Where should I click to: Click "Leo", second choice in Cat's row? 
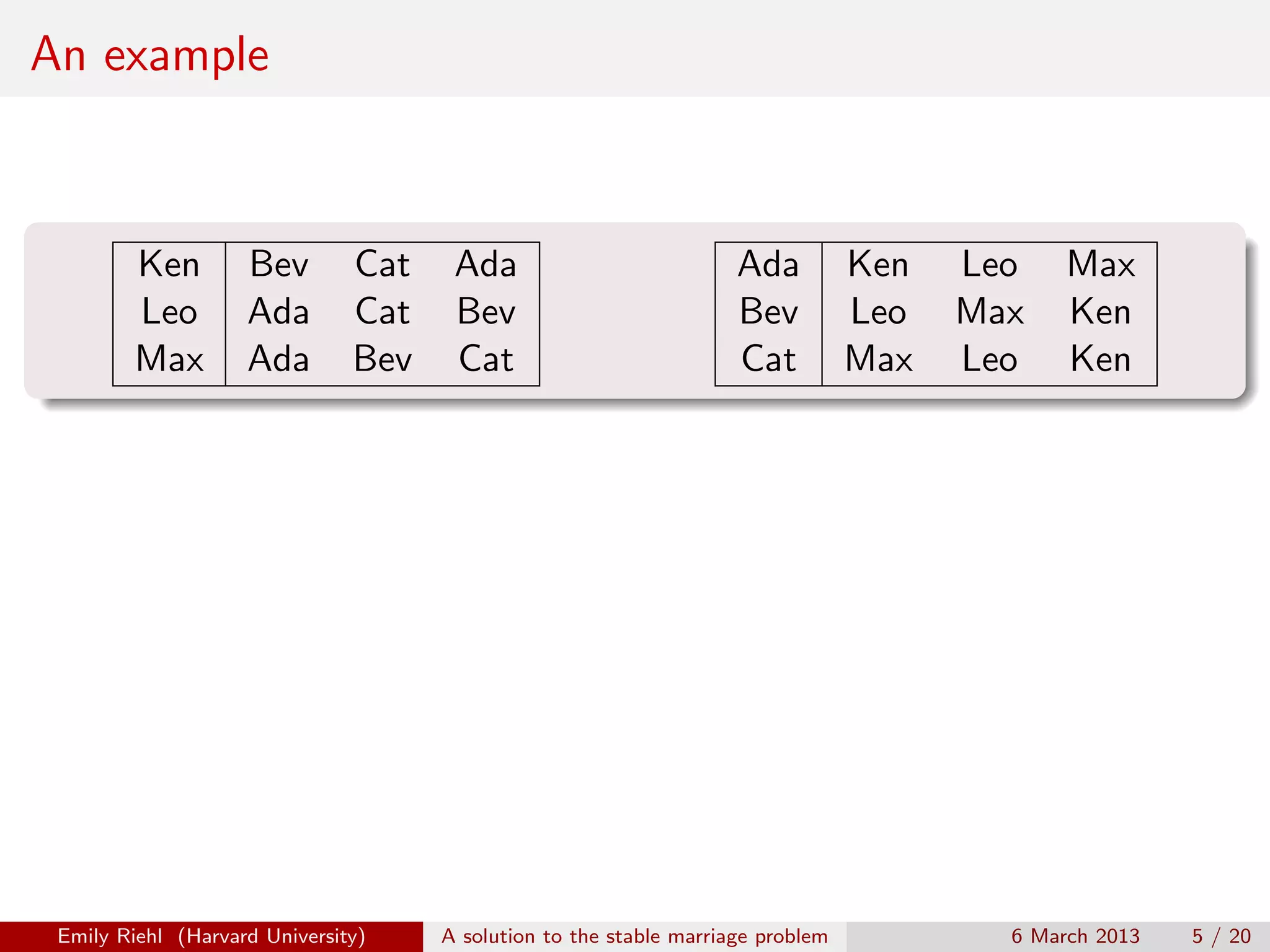coord(990,359)
